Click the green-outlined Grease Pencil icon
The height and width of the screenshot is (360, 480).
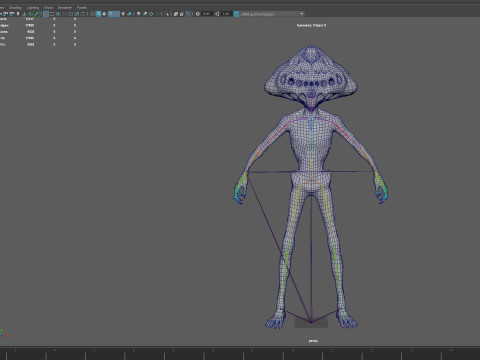[36, 14]
